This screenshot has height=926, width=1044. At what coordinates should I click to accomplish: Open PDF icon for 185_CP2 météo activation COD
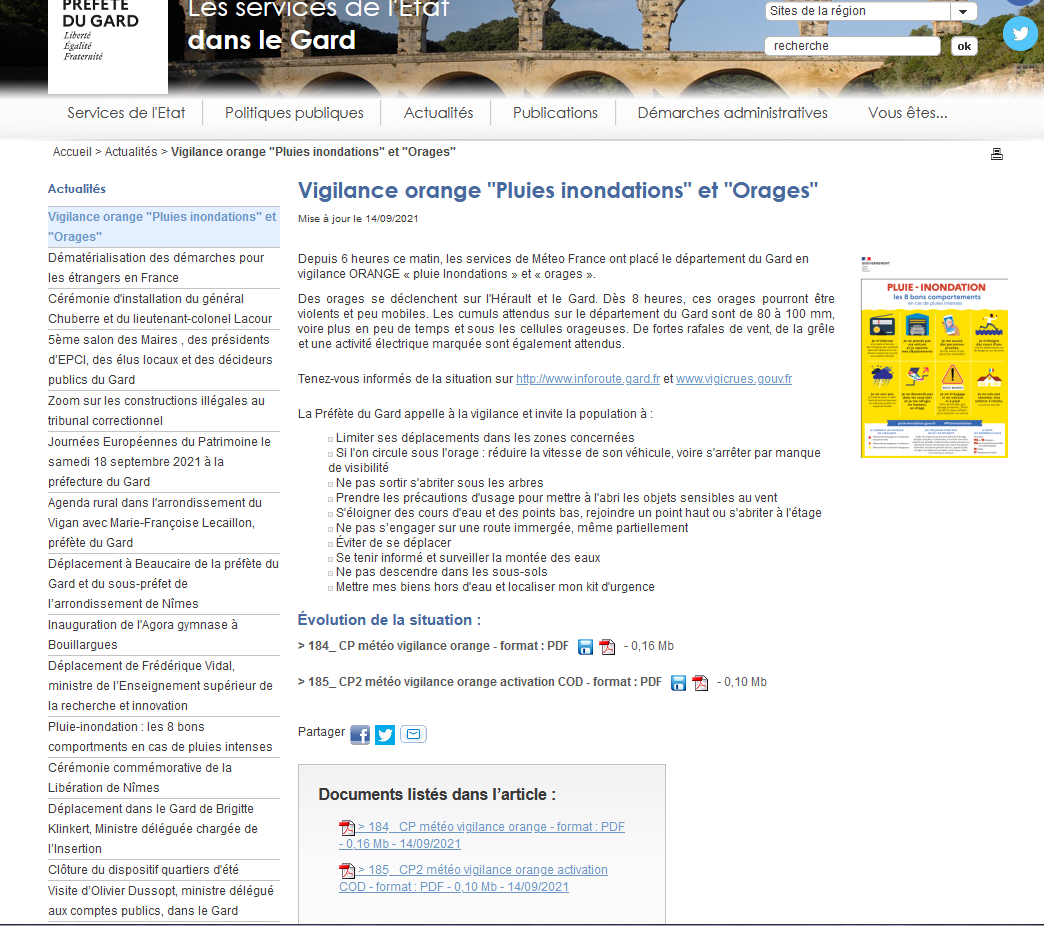click(x=700, y=683)
